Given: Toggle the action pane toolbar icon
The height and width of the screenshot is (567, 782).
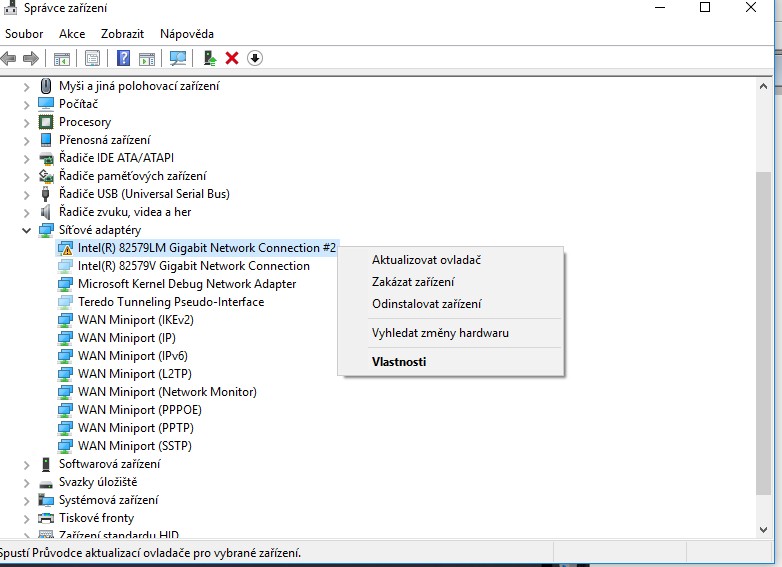Looking at the screenshot, I should click(147, 59).
